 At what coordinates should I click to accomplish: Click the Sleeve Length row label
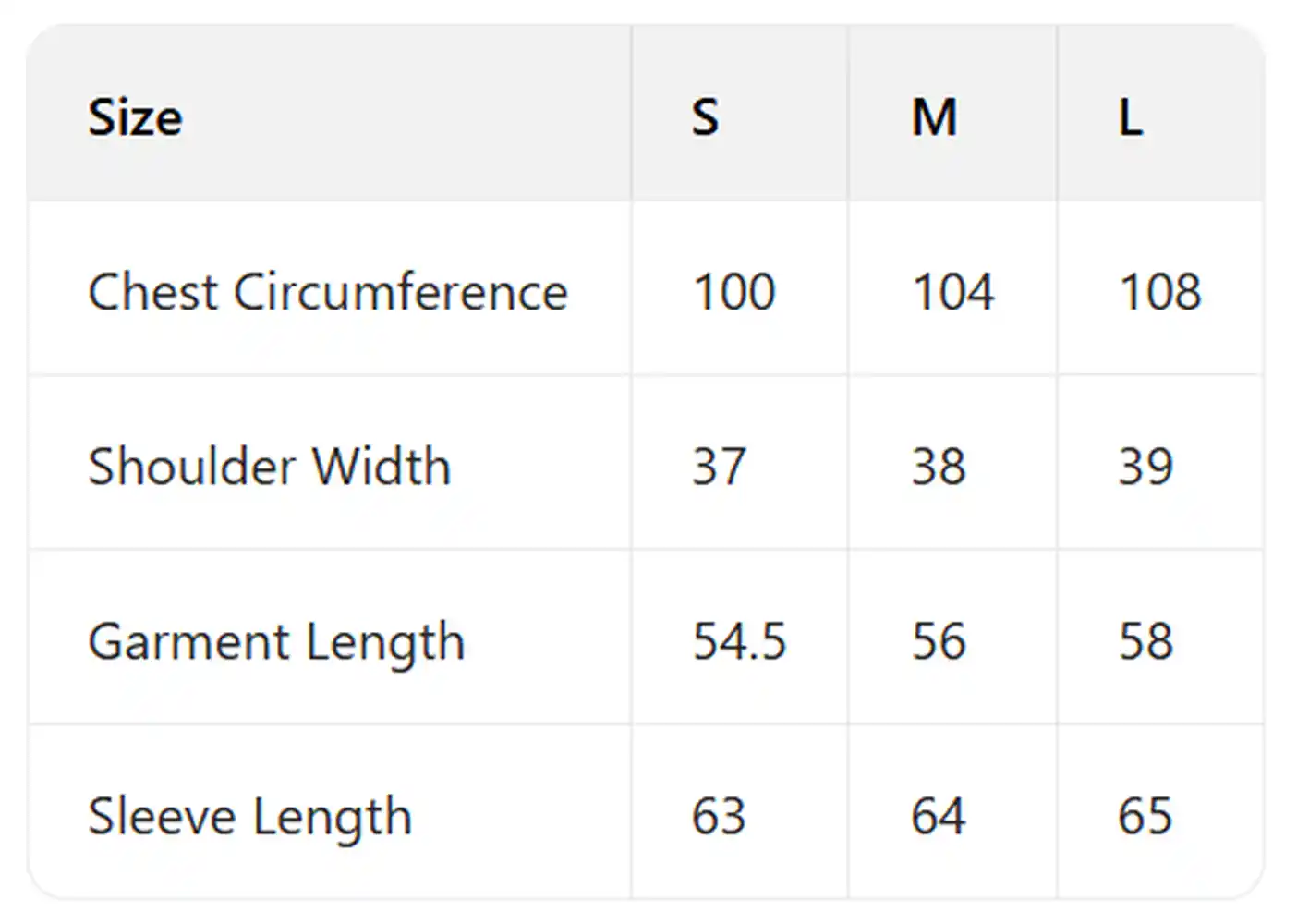[249, 817]
